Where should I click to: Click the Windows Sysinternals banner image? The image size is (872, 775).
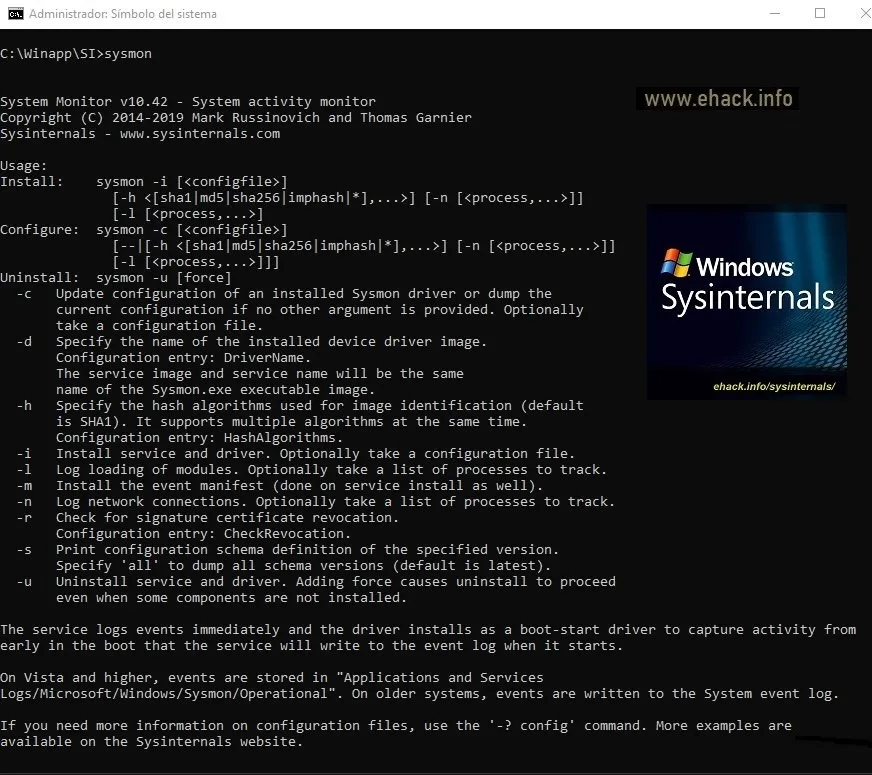click(747, 302)
